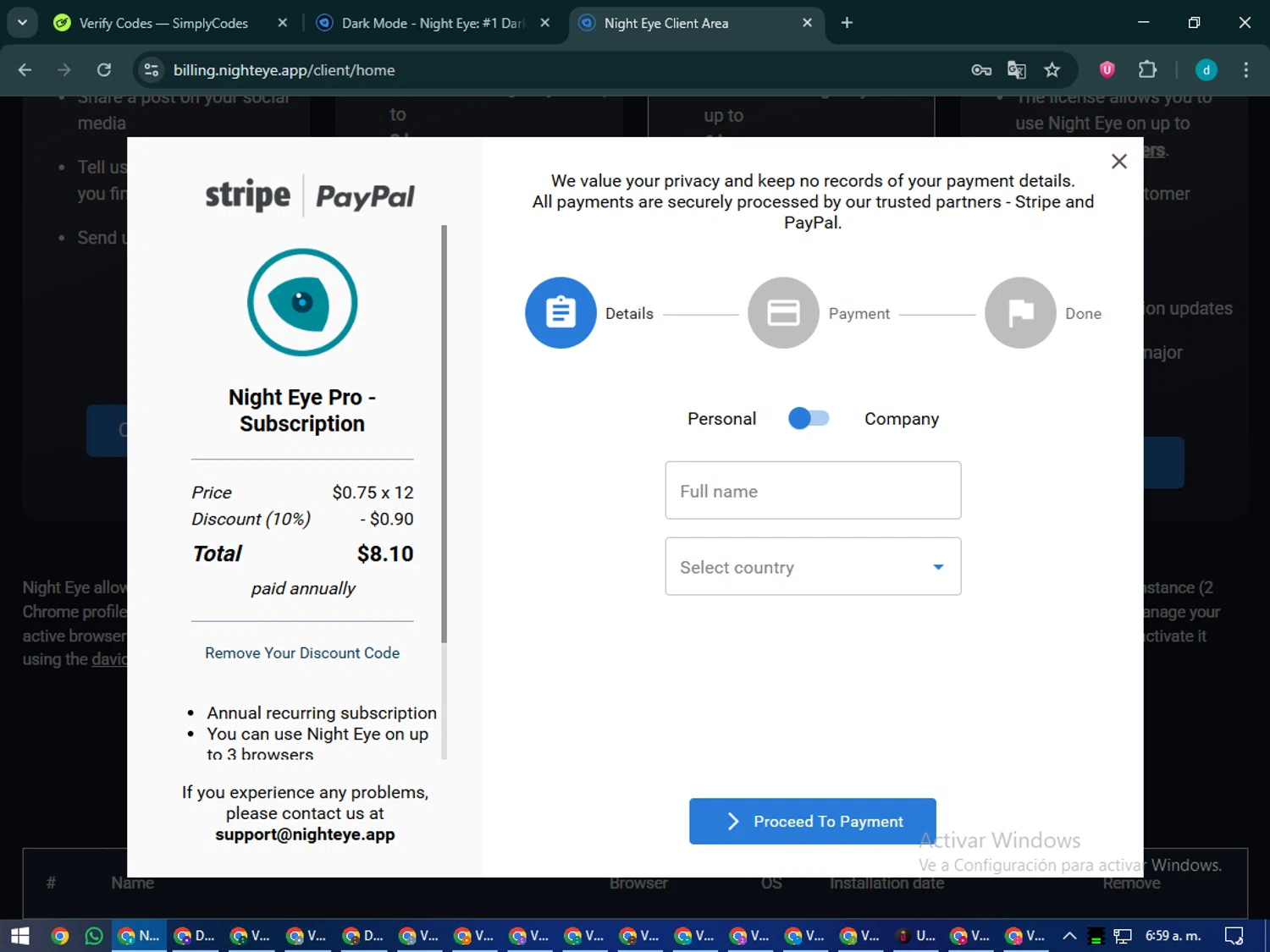This screenshot has width=1270, height=952.
Task: Open the taskbar window labeled U...
Action: coord(916,936)
